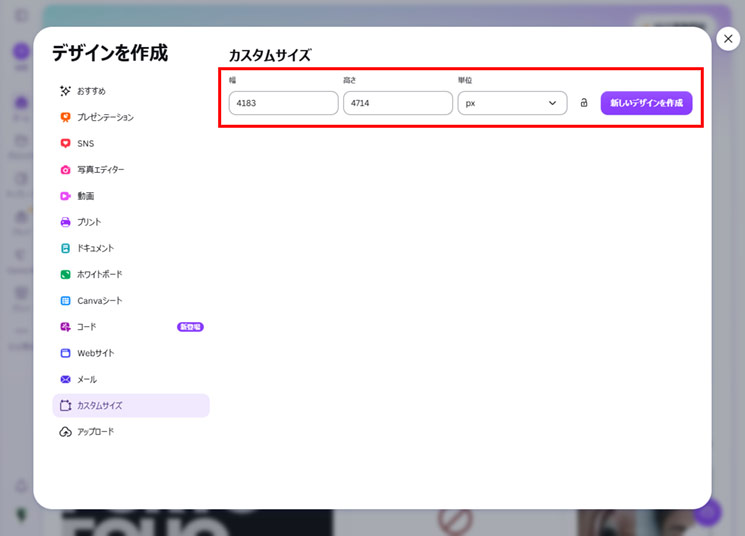Select 動画 category label
This screenshot has width=745, height=536.
click(x=86, y=196)
